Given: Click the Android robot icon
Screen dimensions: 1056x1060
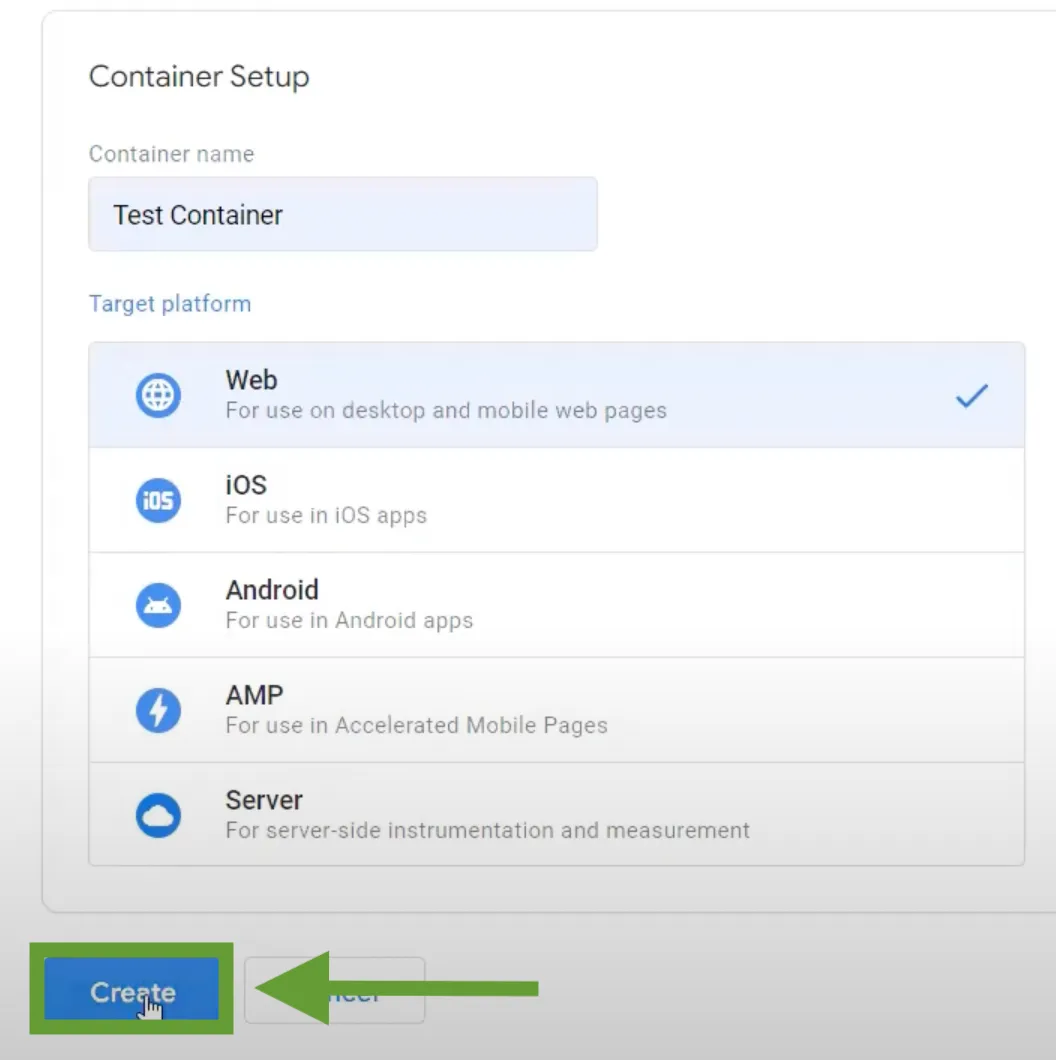Looking at the screenshot, I should pyautogui.click(x=158, y=605).
